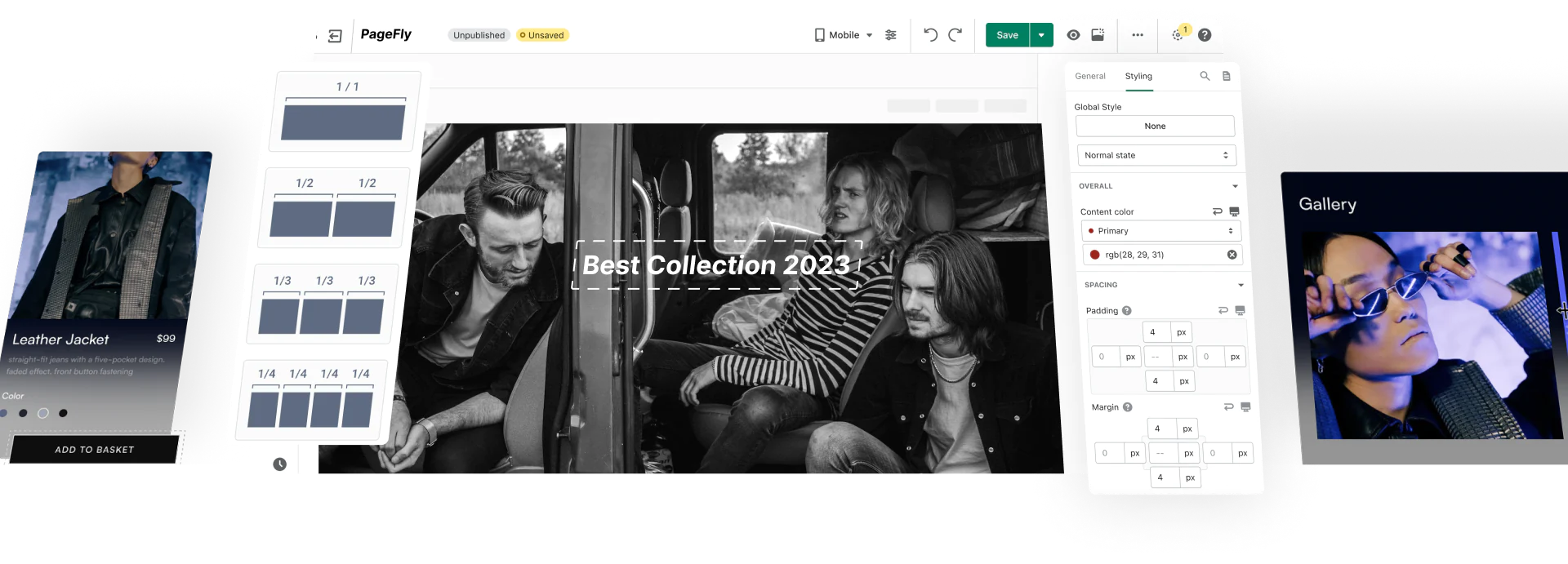Open the device settings sliders icon

(891, 35)
